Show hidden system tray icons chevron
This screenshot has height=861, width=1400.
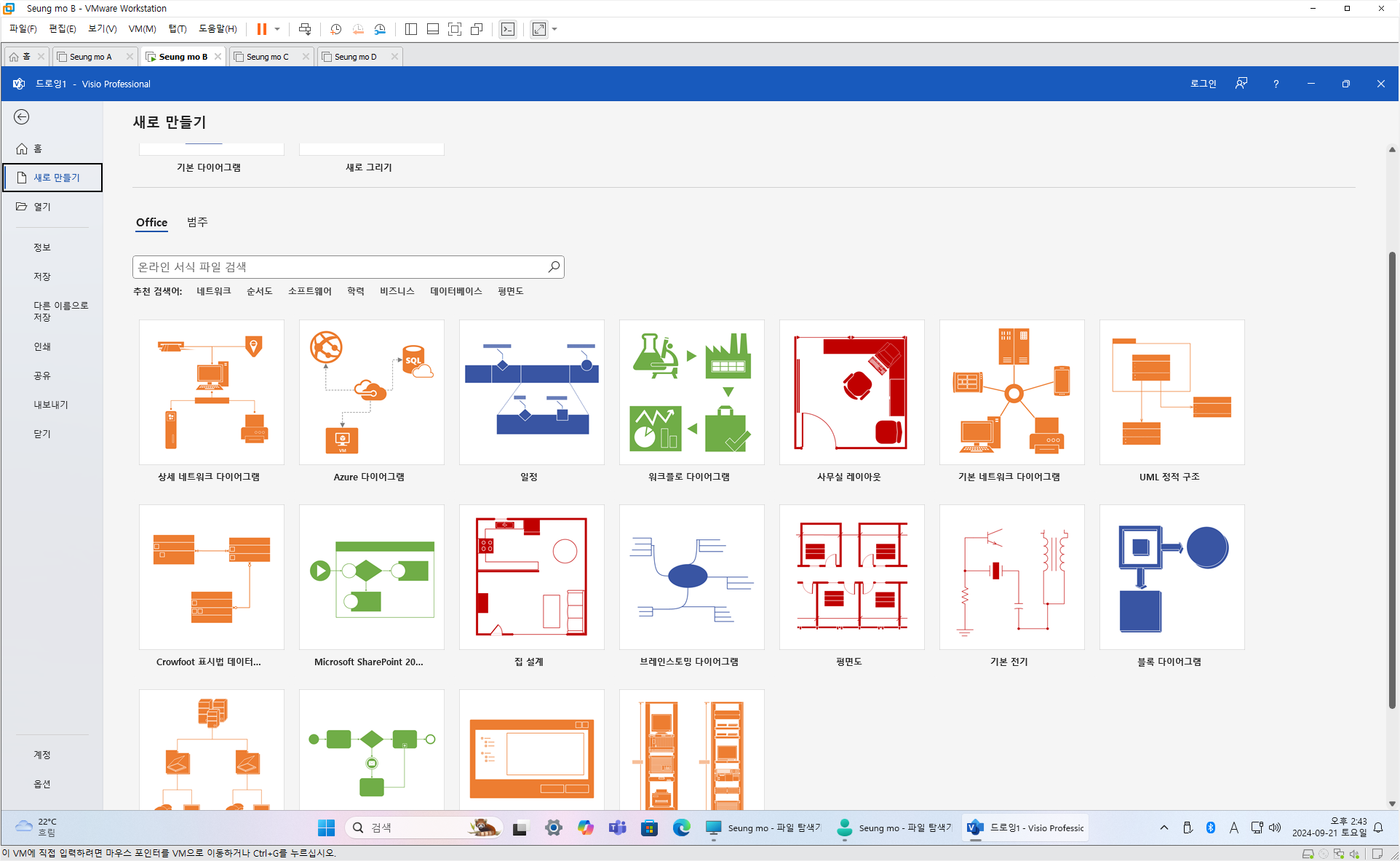[x=1164, y=828]
